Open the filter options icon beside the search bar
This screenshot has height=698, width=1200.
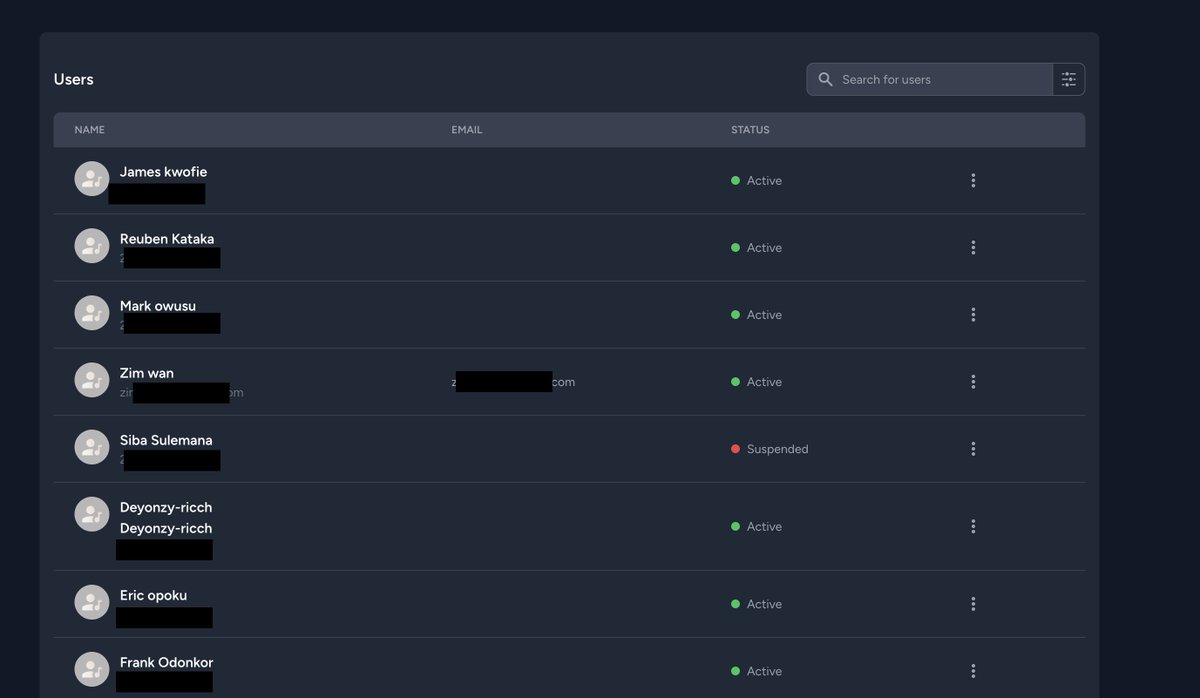pos(1068,78)
